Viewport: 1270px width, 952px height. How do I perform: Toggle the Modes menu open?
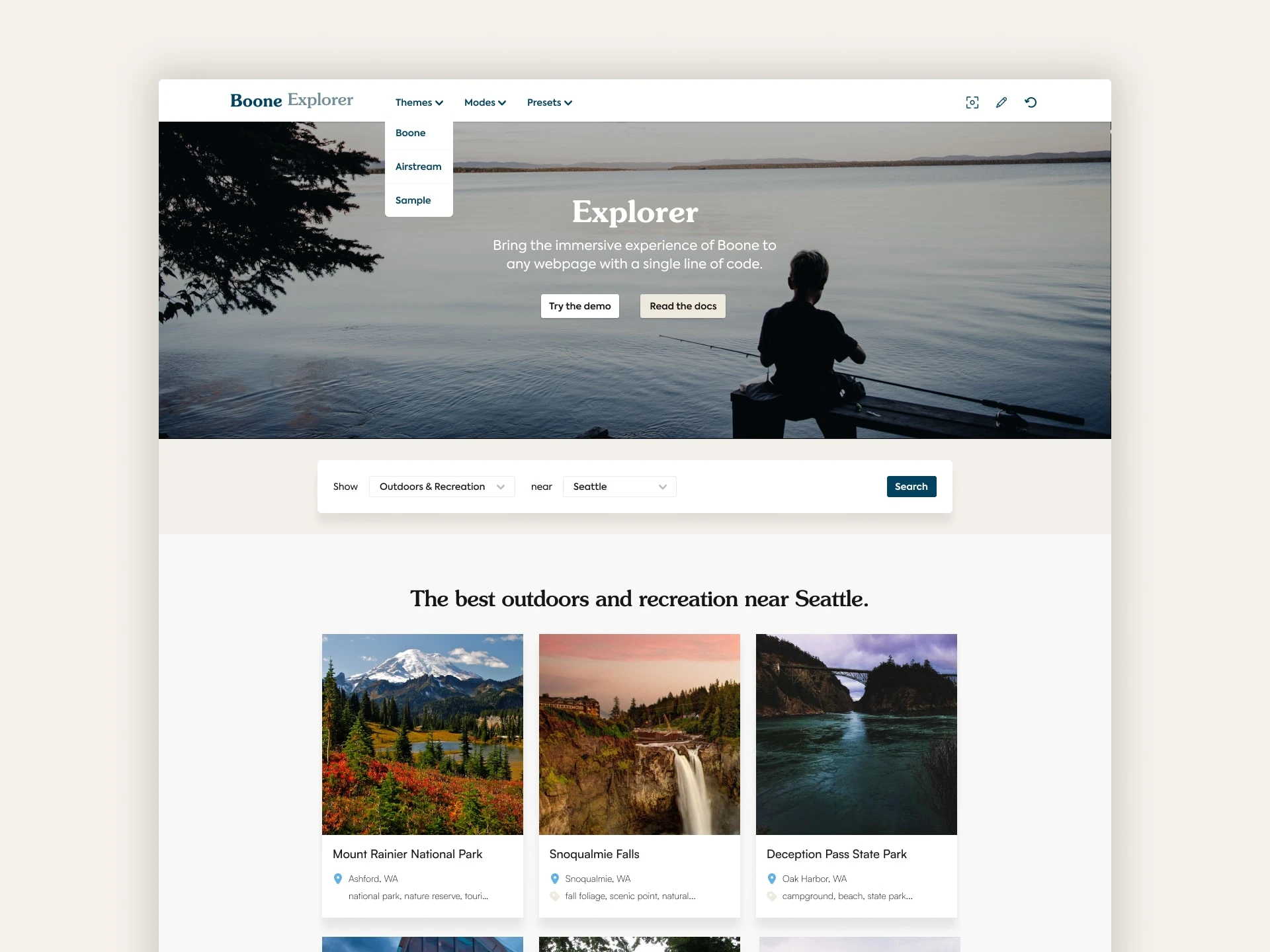point(484,102)
